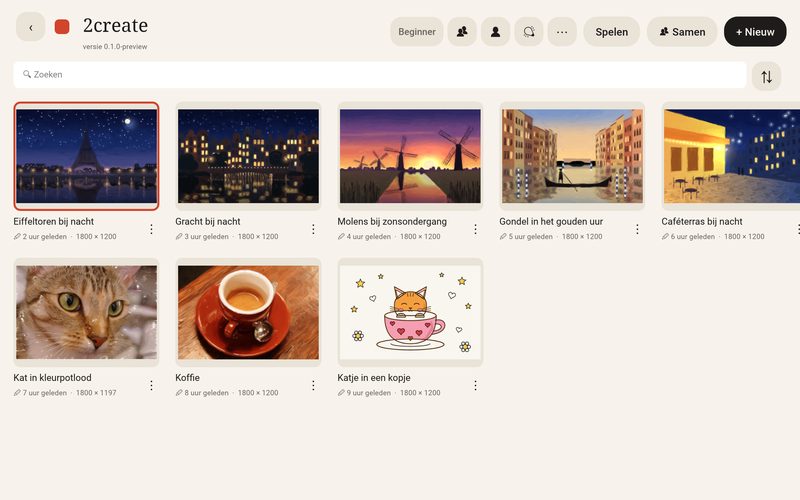This screenshot has height=500, width=800.
Task: Open options menu for Koffie
Action: pos(313,385)
